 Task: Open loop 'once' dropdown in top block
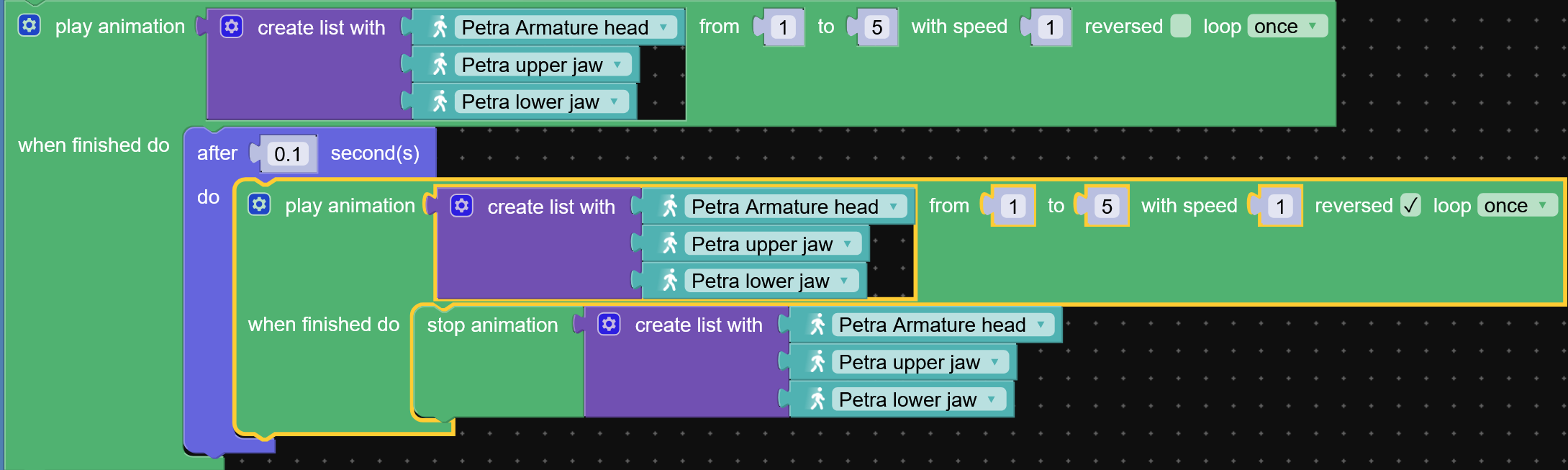pos(1287,26)
